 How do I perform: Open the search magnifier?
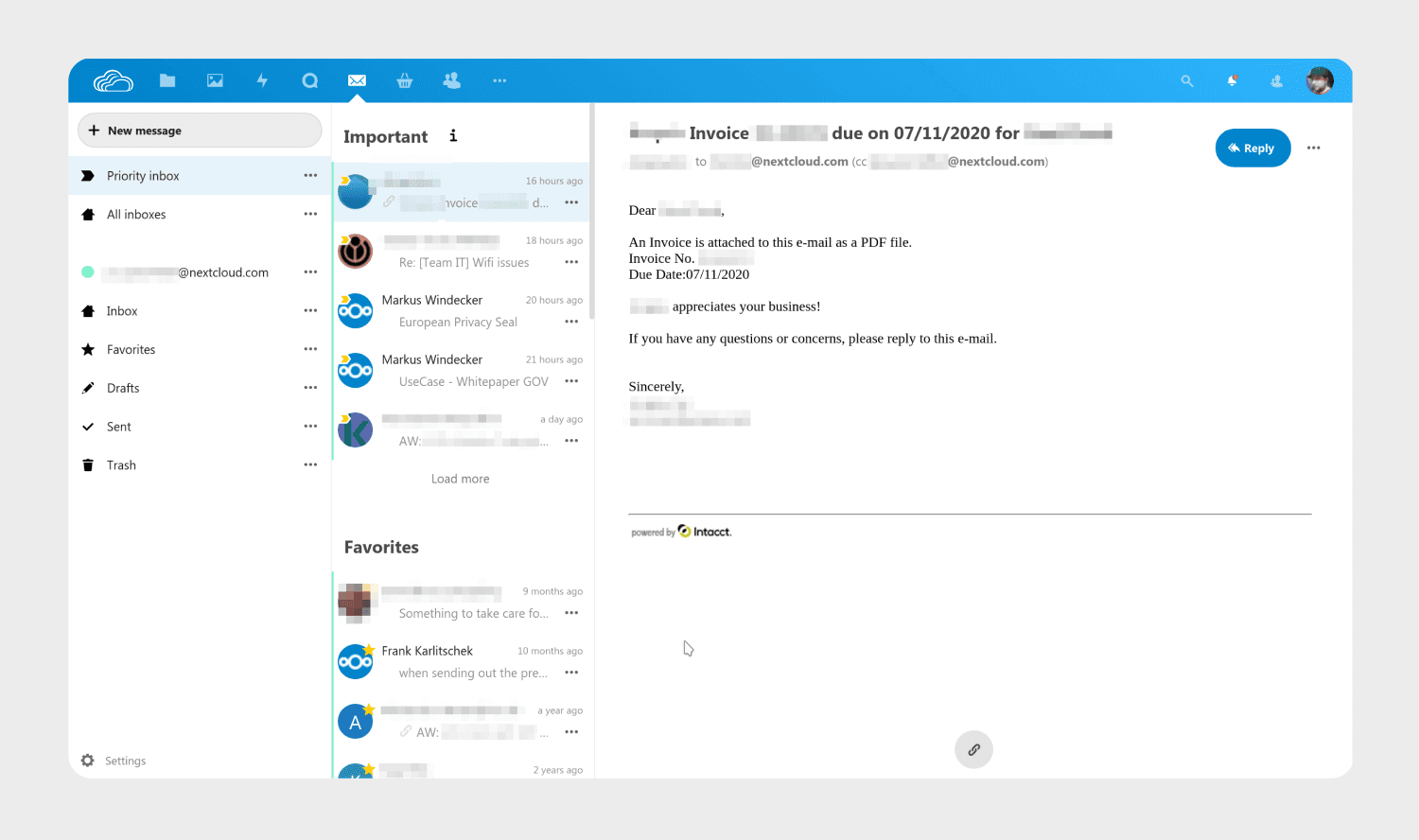1186,80
